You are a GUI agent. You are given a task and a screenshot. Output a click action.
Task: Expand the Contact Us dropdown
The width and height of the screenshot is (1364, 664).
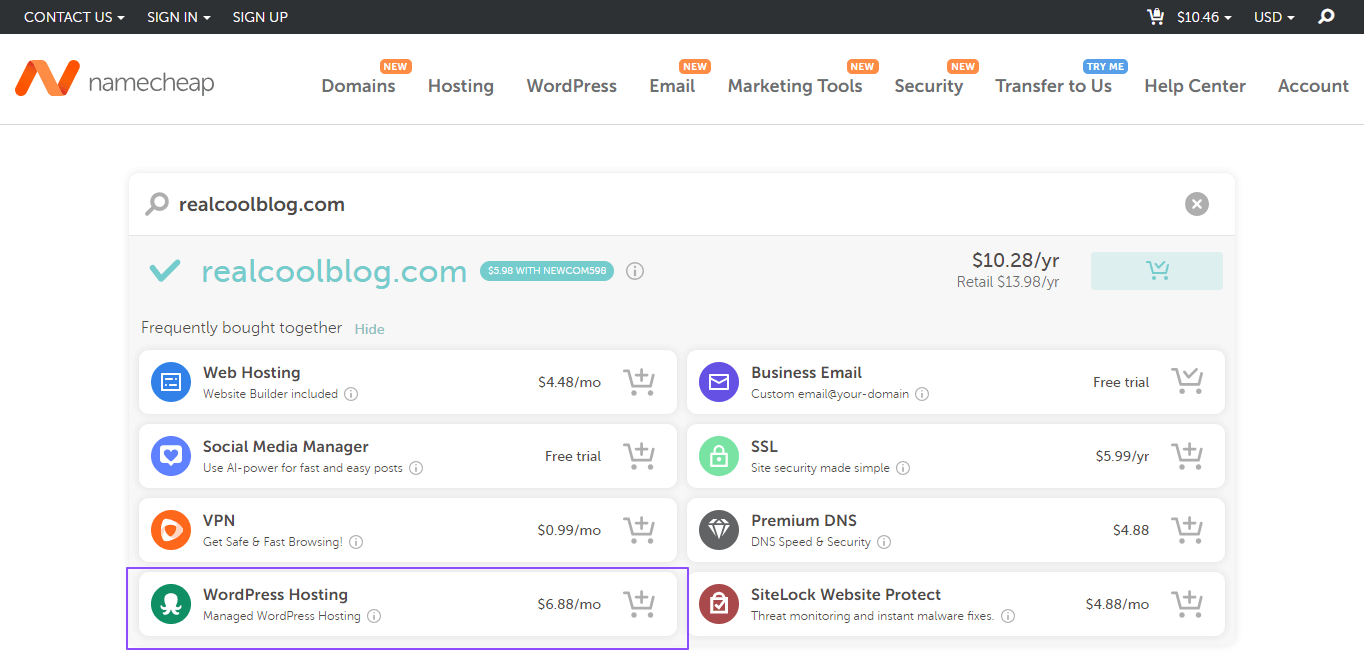74,17
